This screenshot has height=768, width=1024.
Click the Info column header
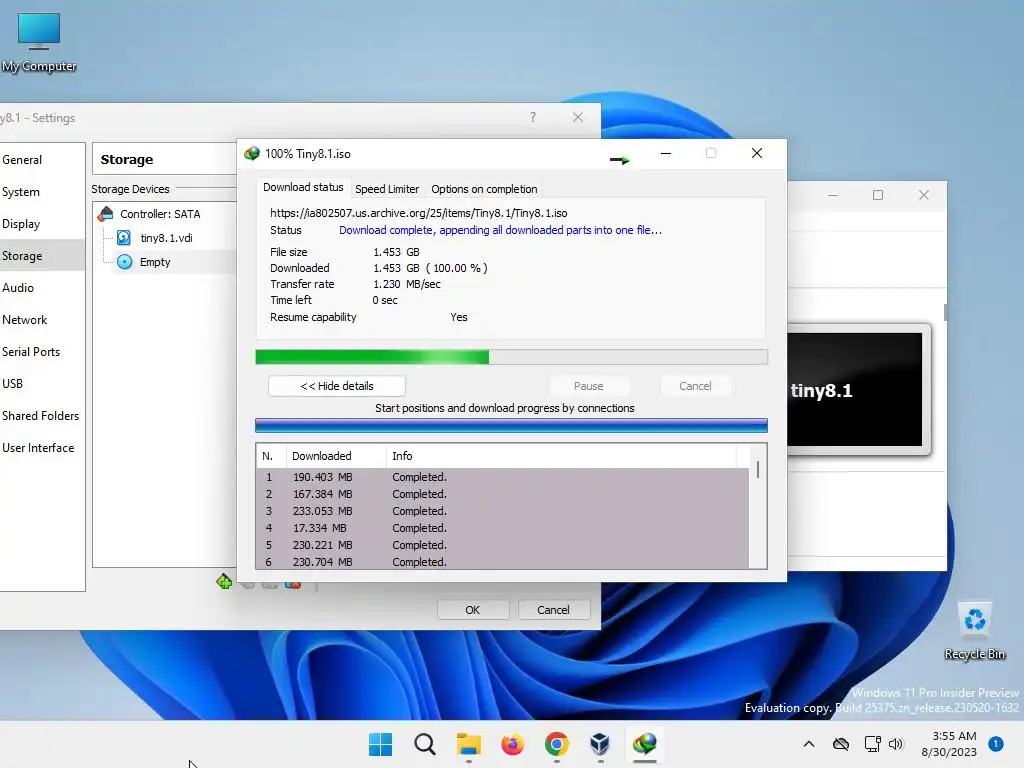[562, 456]
